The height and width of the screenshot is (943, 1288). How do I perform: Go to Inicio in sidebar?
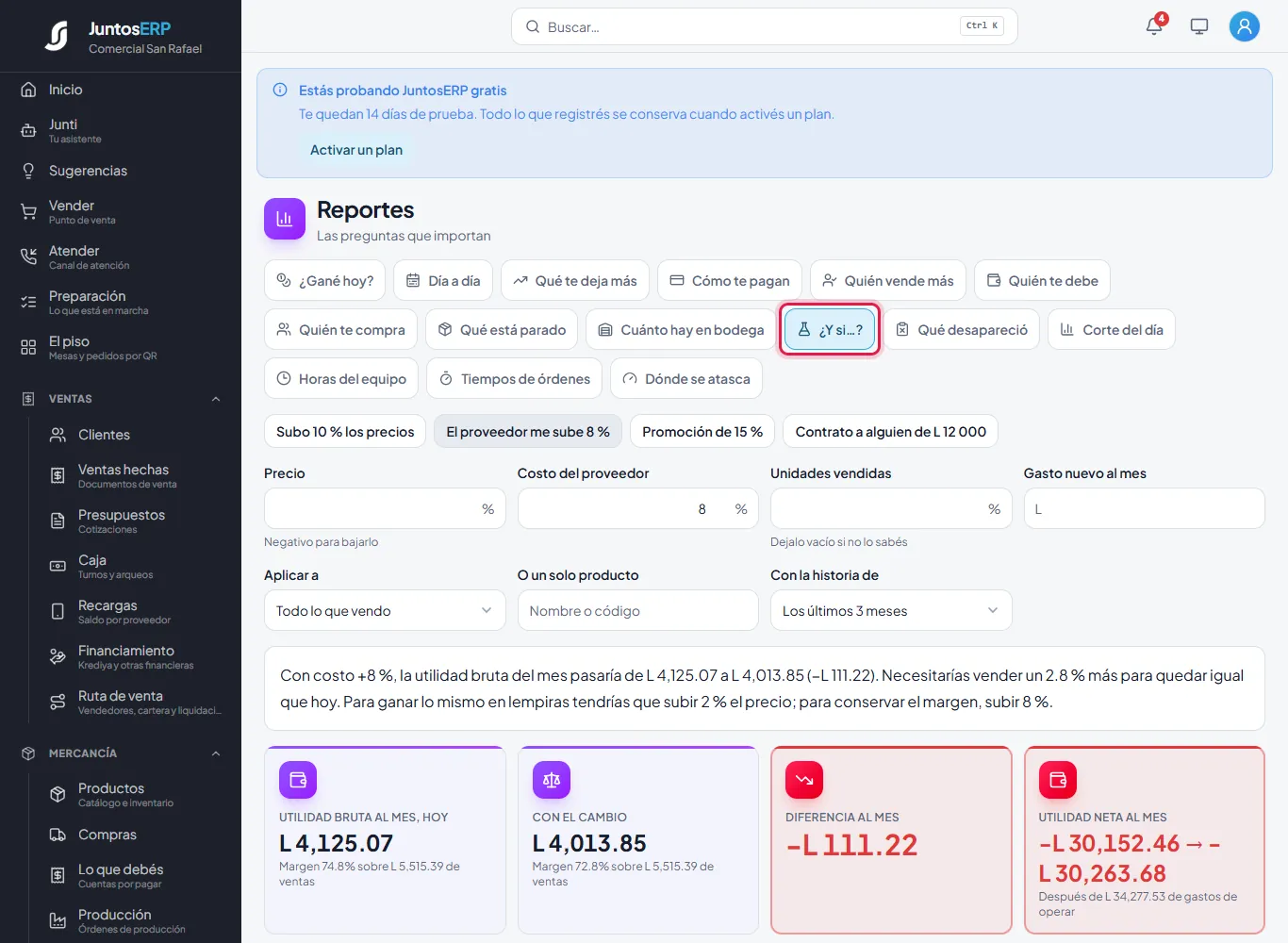(x=121, y=90)
